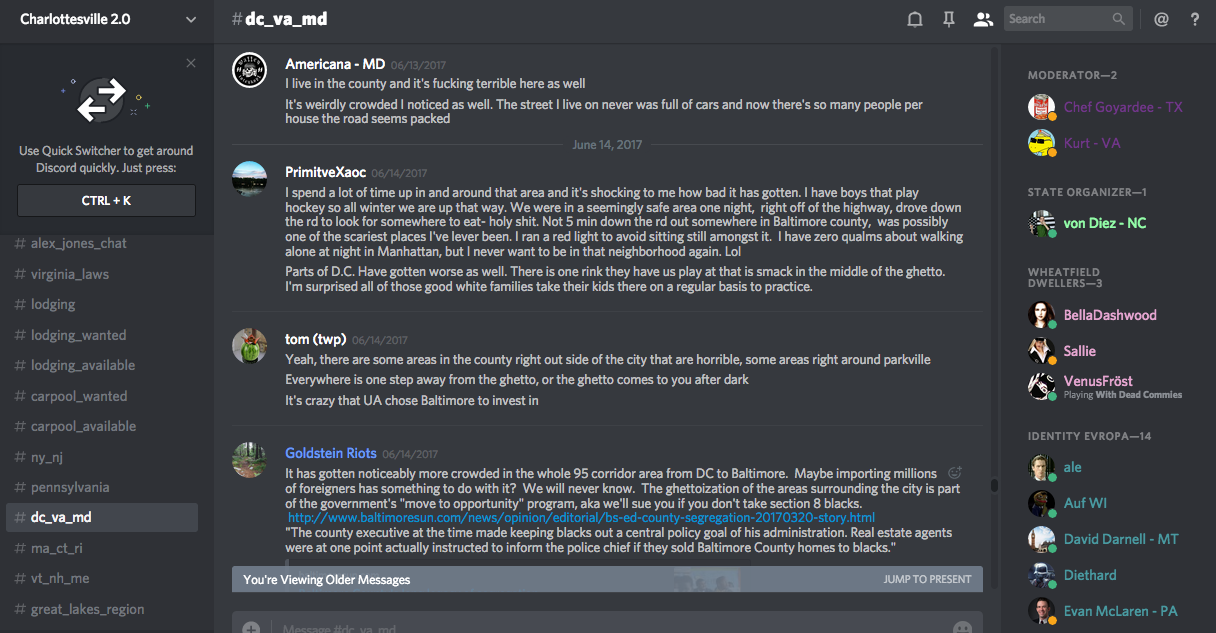Open emoji picker in message box
Screen dimensions: 1216x633
[962, 627]
